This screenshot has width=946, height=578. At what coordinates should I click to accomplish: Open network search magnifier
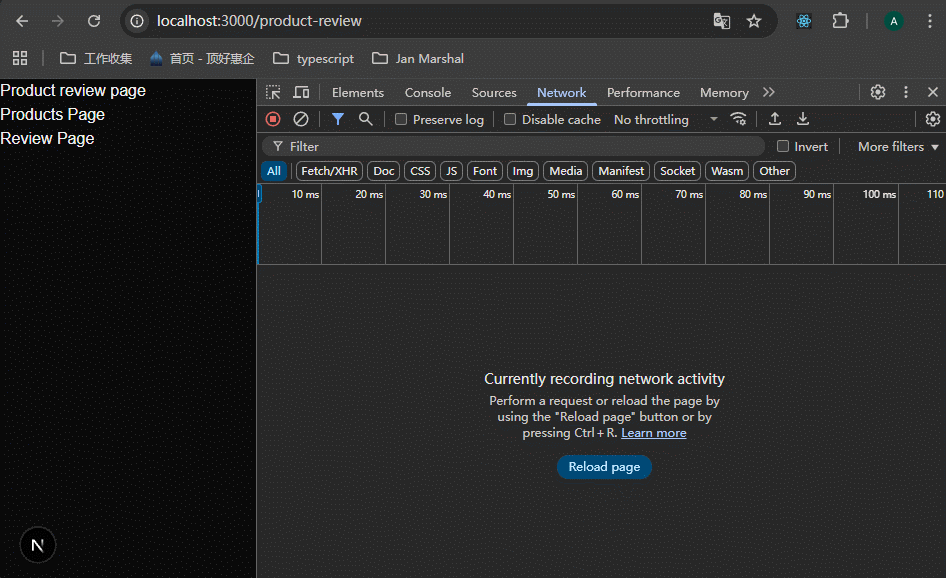click(366, 119)
